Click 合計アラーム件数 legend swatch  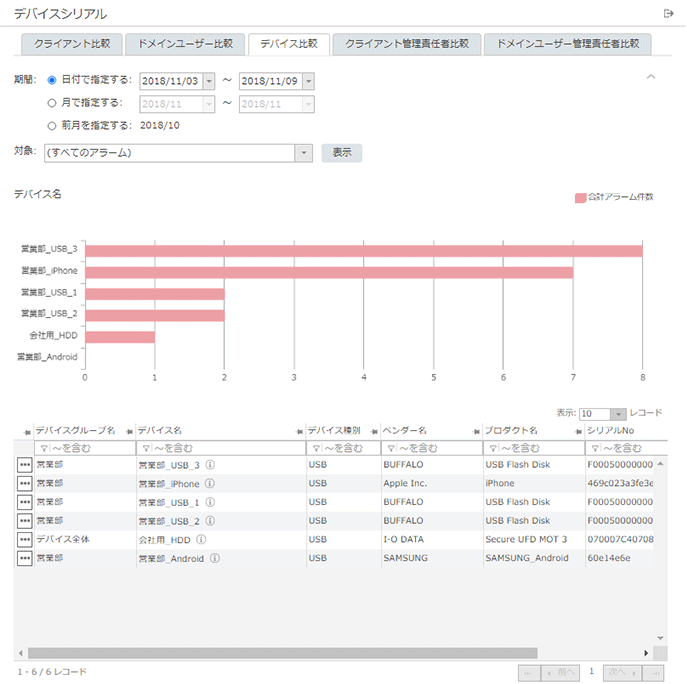(x=580, y=197)
